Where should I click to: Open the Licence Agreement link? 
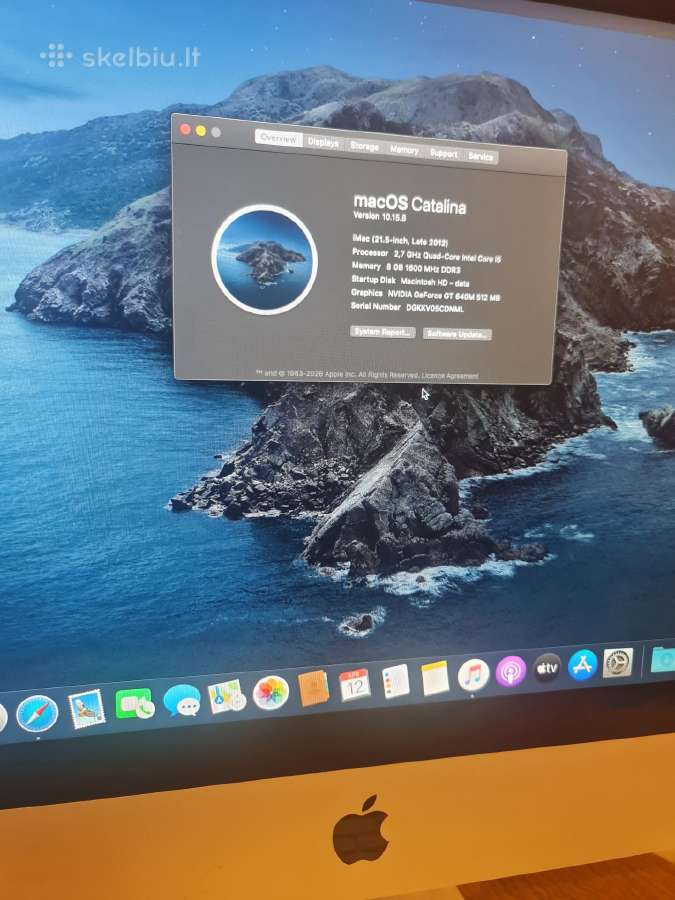point(449,376)
